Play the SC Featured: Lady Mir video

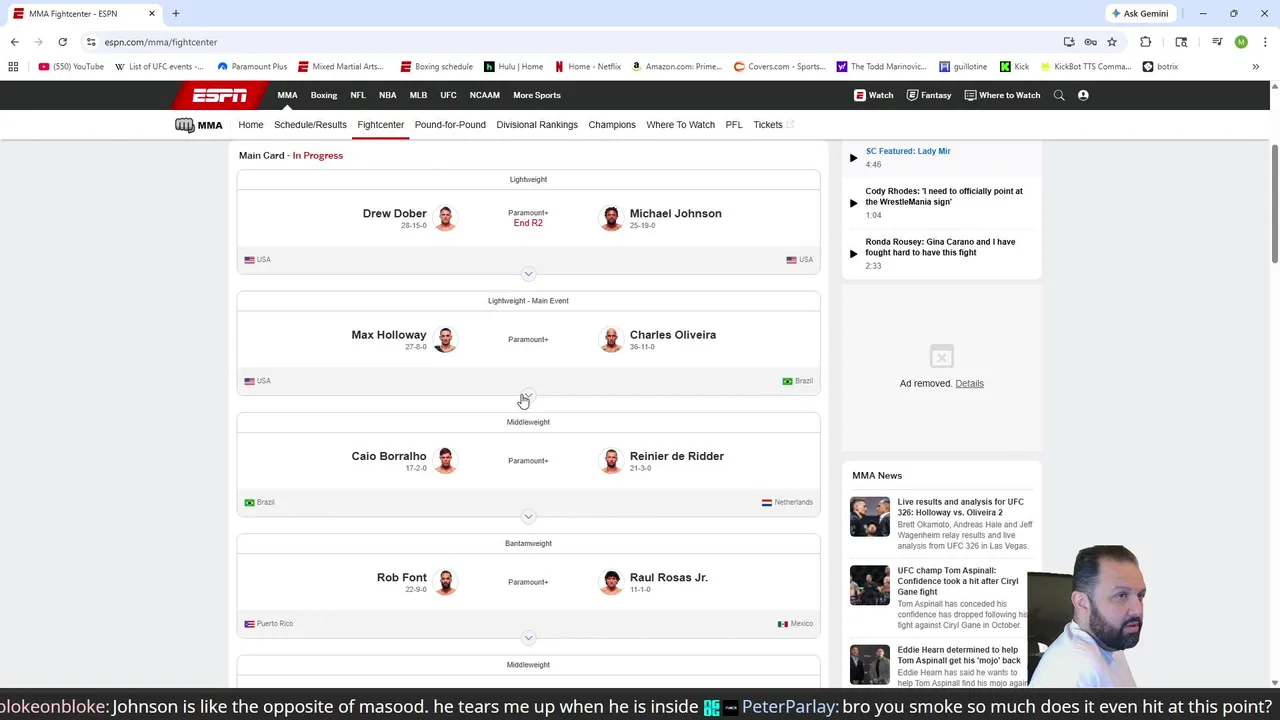(853, 157)
